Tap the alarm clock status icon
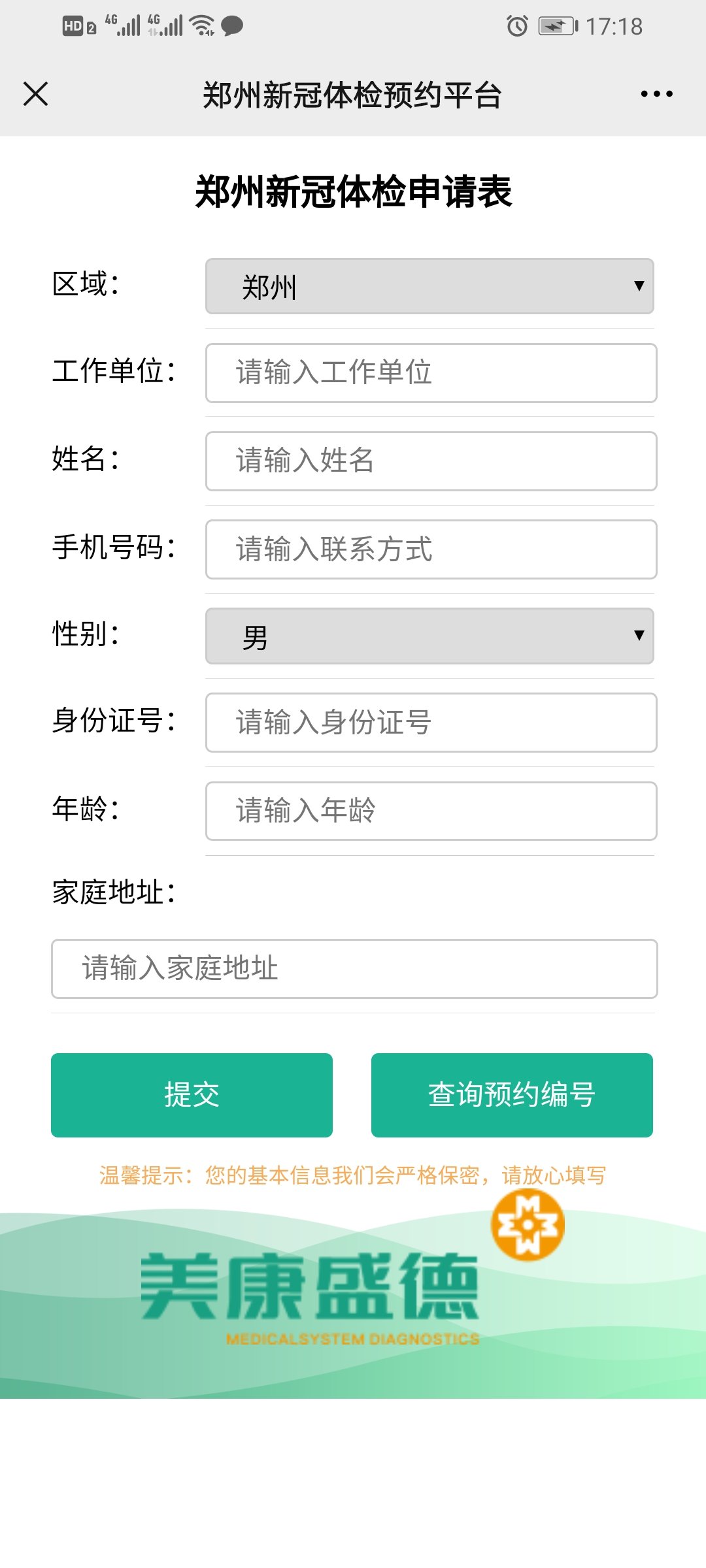Viewport: 706px width, 1568px height. pyautogui.click(x=517, y=26)
